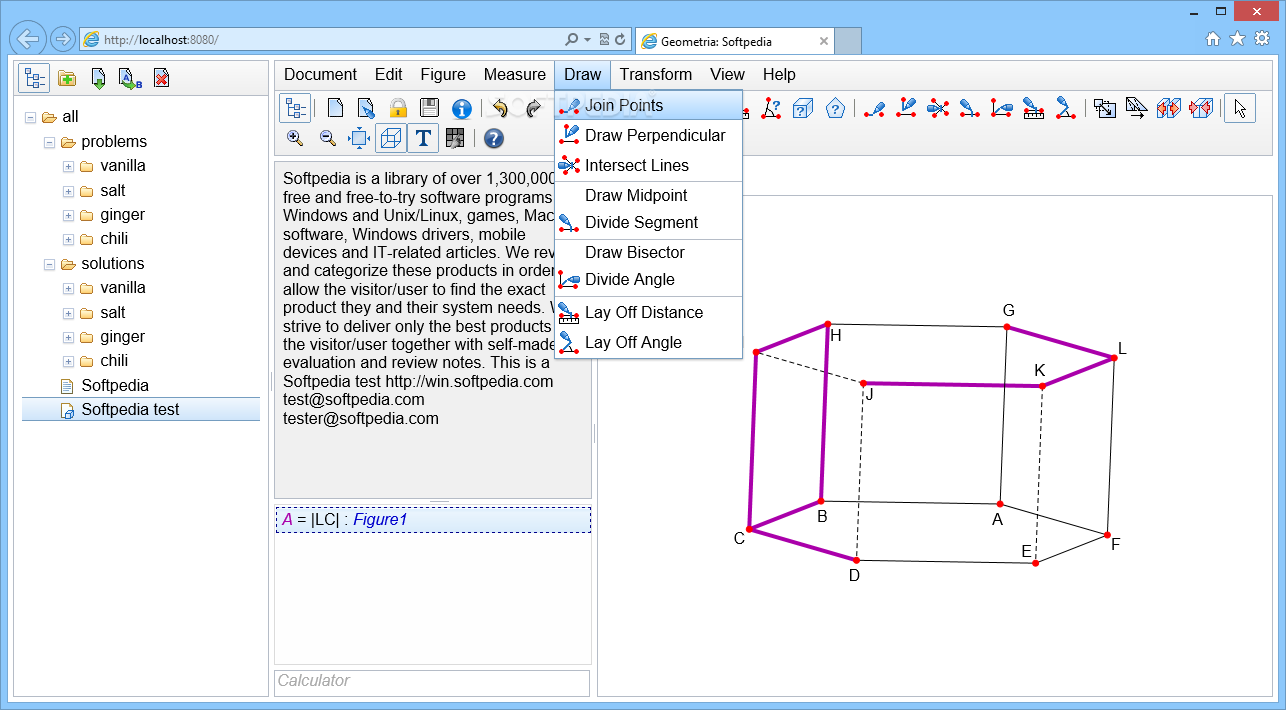Expand the salt folder under problems
This screenshot has width=1286, height=710.
click(68, 190)
